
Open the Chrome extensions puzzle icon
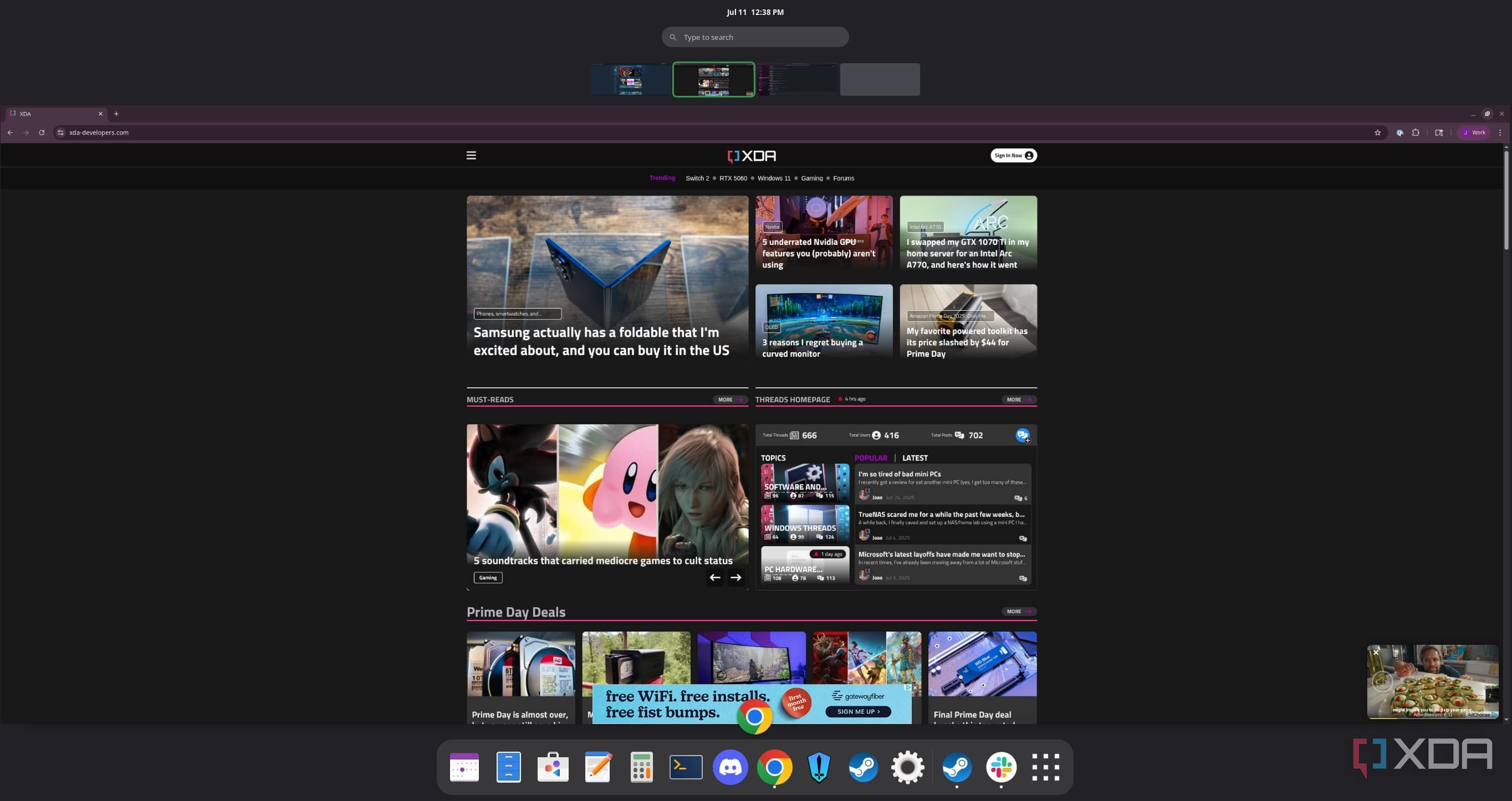click(1416, 132)
